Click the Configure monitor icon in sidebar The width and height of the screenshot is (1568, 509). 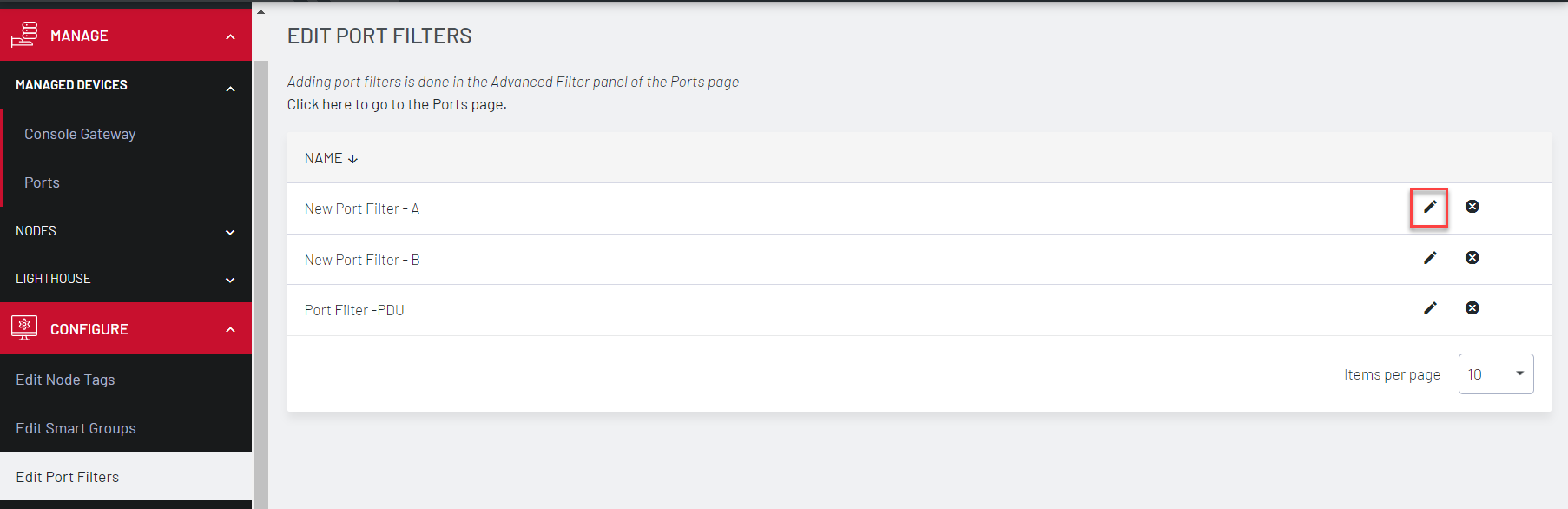tap(24, 328)
